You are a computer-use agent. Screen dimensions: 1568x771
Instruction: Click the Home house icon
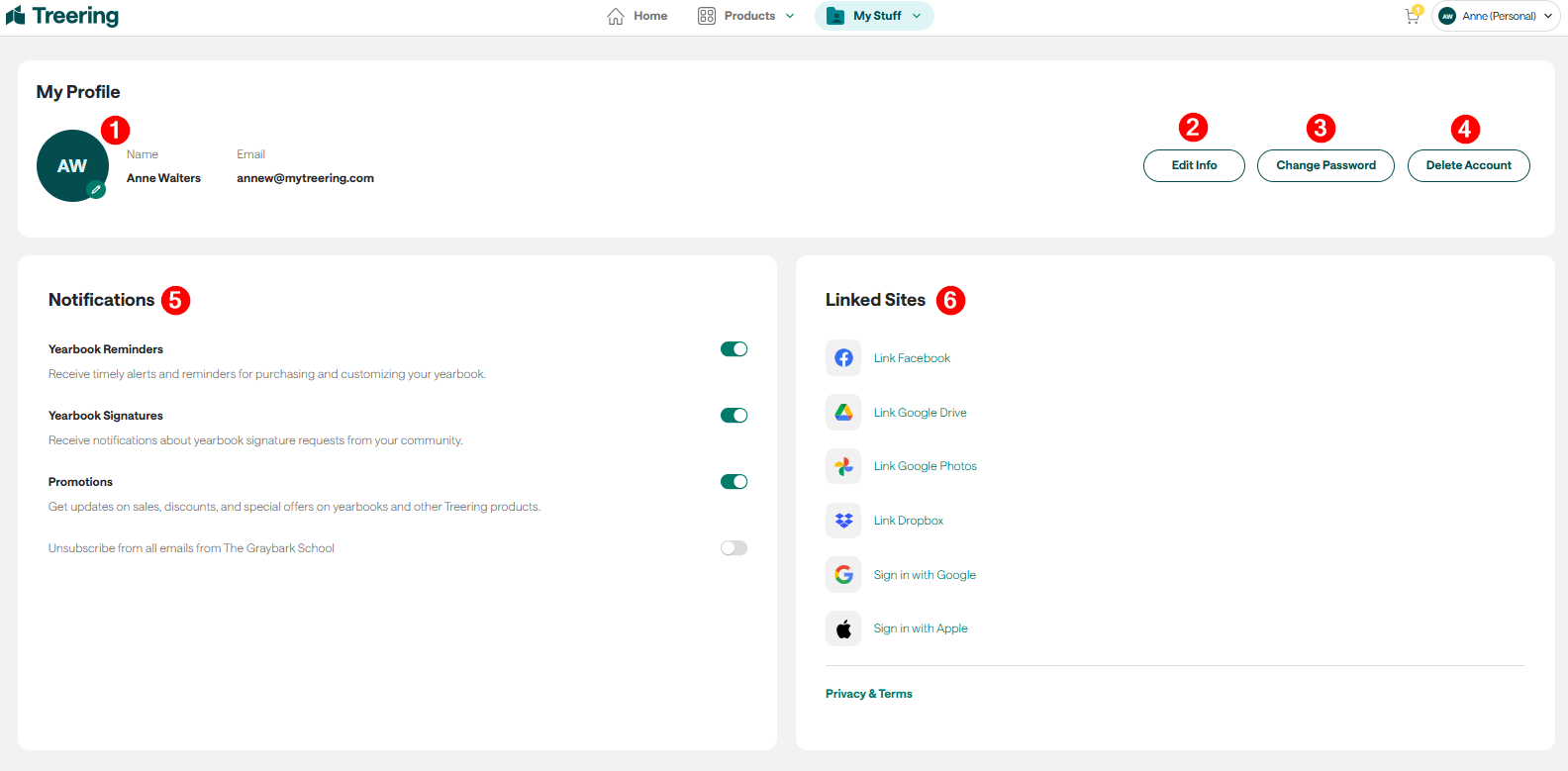[x=616, y=16]
